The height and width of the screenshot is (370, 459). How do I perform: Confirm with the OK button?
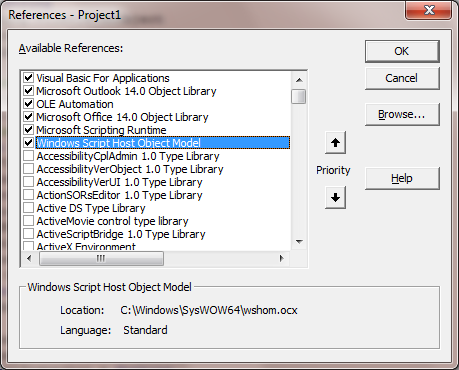(402, 51)
